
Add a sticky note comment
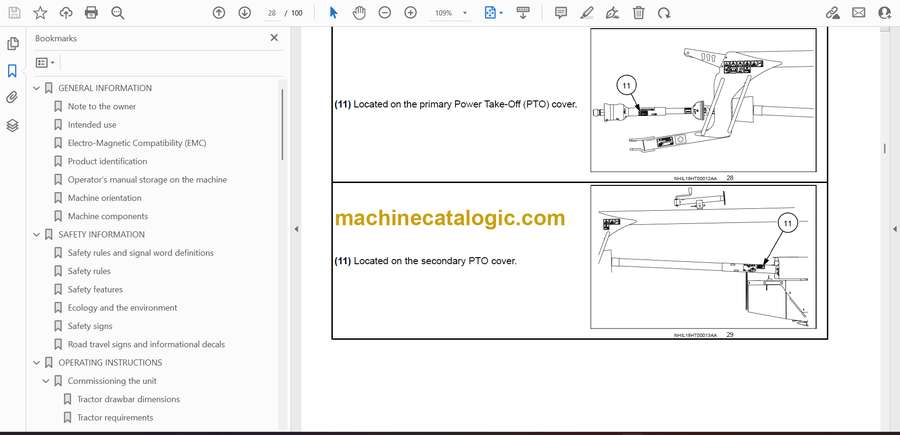point(561,13)
